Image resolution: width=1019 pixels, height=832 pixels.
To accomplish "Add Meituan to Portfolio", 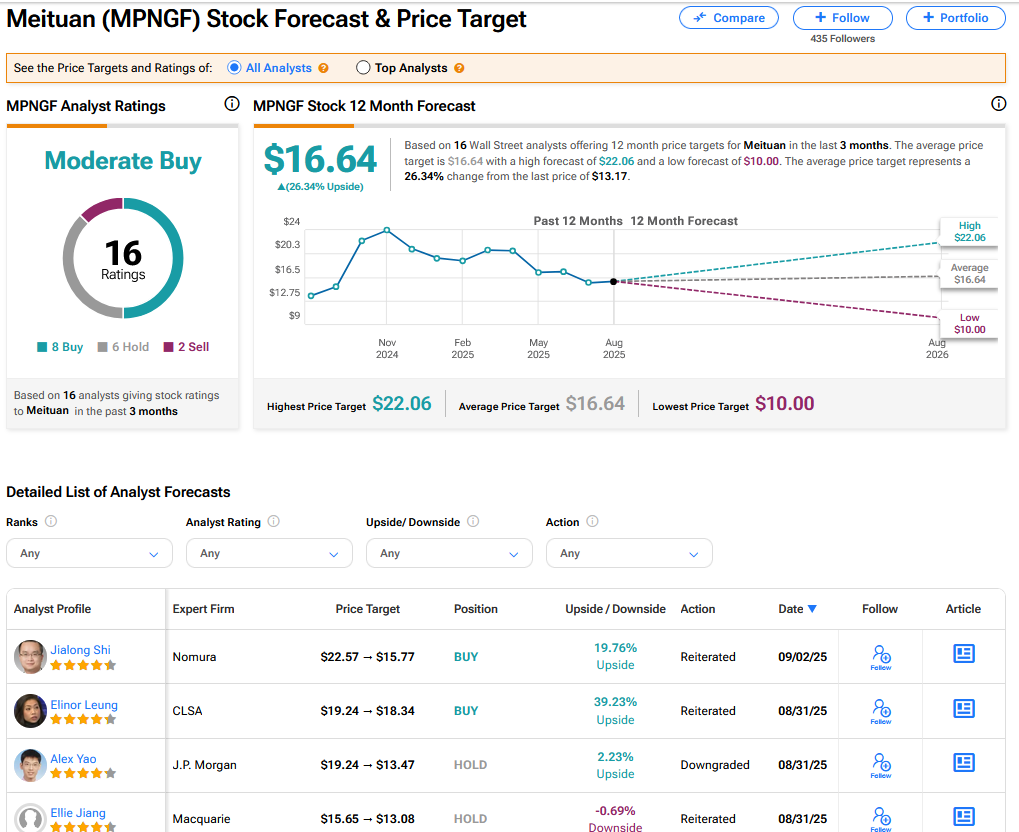I will tap(955, 18).
